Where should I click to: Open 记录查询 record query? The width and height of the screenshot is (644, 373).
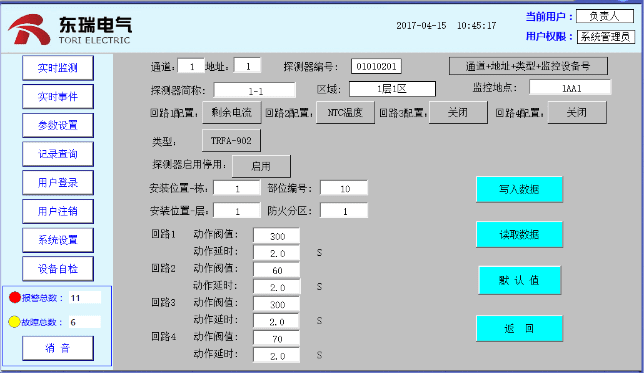[x=58, y=154]
